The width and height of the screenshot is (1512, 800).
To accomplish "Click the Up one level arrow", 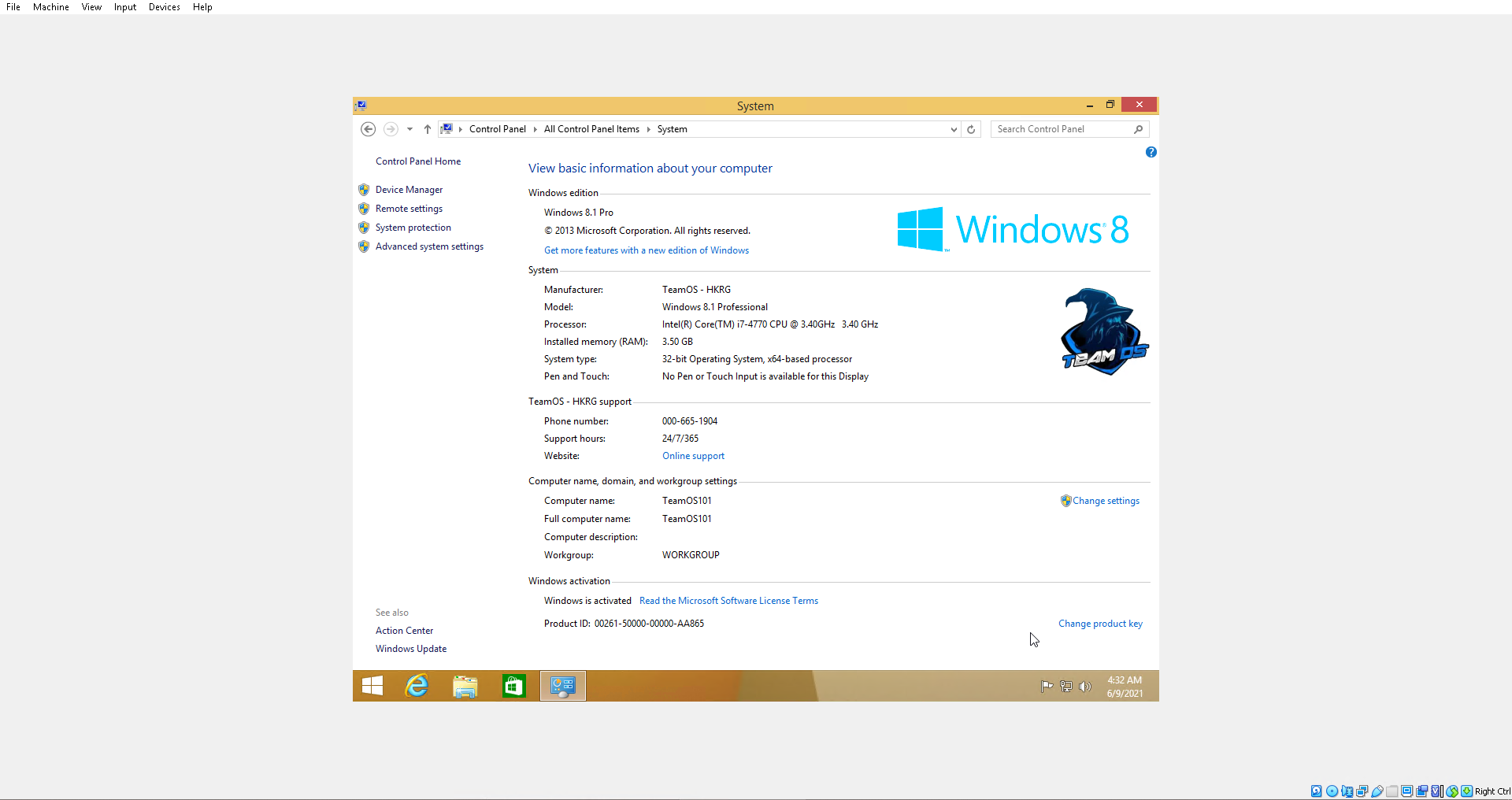I will click(x=428, y=129).
